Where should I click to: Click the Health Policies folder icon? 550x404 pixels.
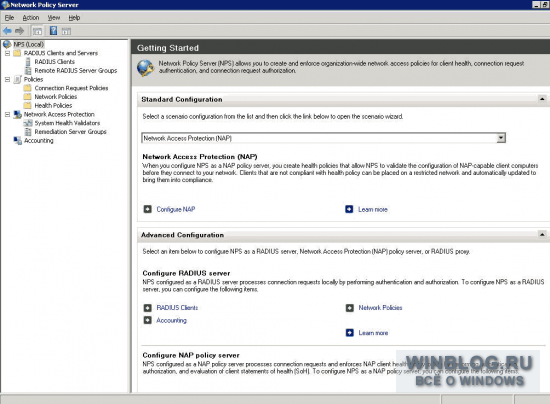tap(28, 106)
